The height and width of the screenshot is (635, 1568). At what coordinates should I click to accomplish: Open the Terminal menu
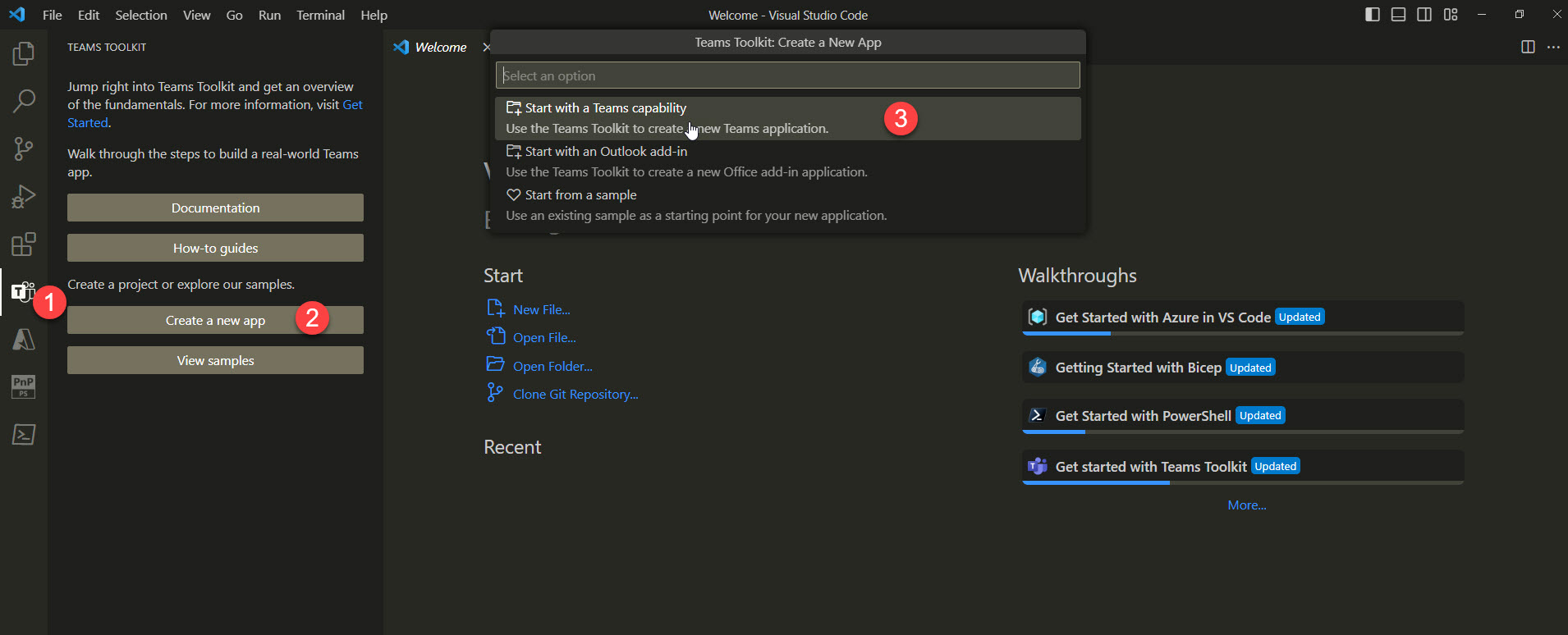point(320,15)
